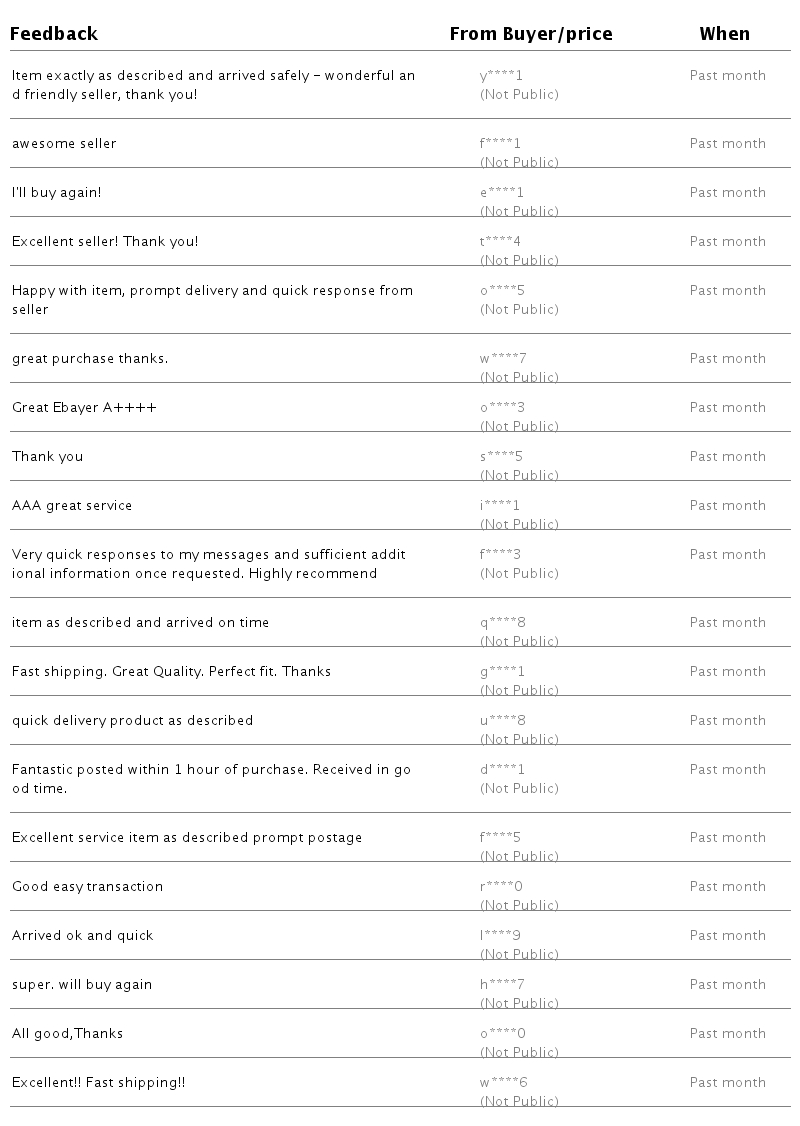
Task: Click the 'AAA great service' comment
Action: 72,506
